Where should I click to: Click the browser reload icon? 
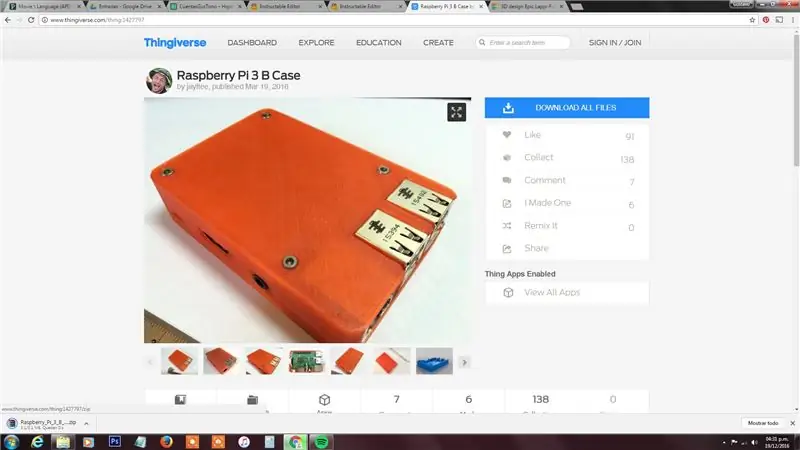[x=31, y=20]
